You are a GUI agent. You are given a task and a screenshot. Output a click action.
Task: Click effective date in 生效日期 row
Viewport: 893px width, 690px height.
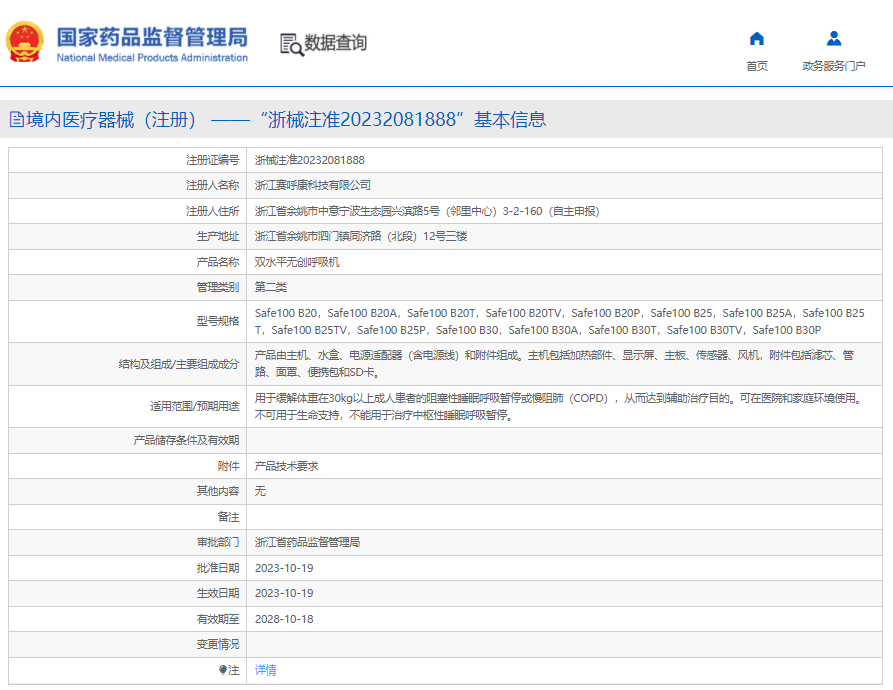(x=284, y=593)
